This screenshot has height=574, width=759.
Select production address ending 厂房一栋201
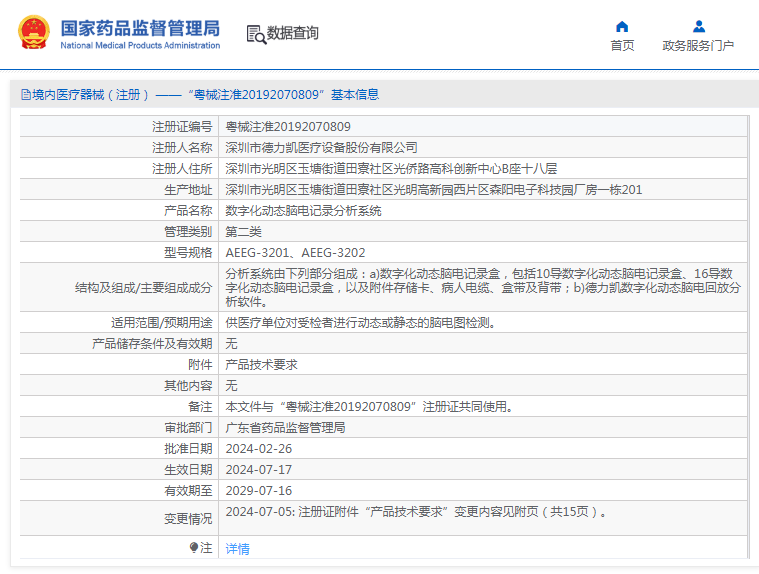click(x=434, y=190)
